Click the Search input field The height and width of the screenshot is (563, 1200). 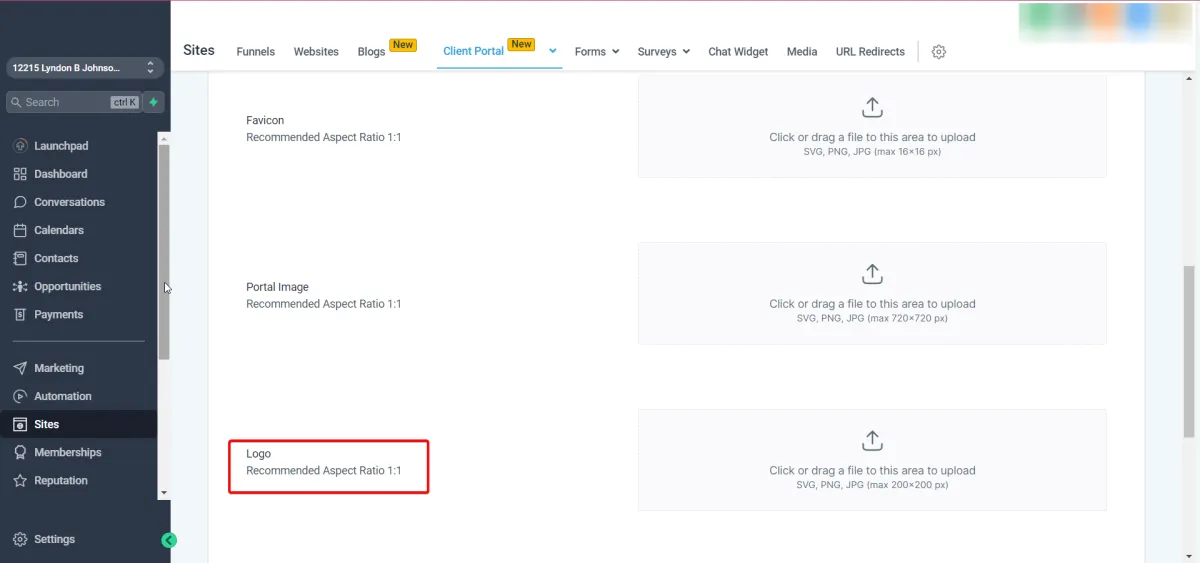[74, 102]
